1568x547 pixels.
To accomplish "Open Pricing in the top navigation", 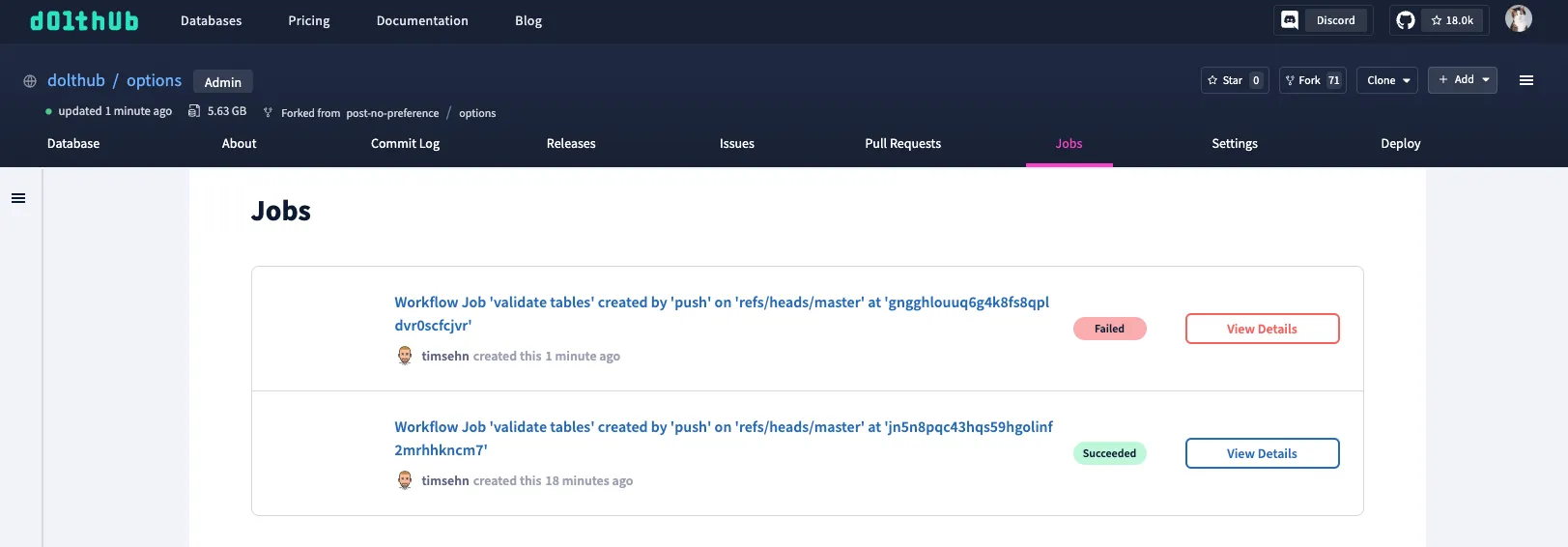I will [309, 20].
